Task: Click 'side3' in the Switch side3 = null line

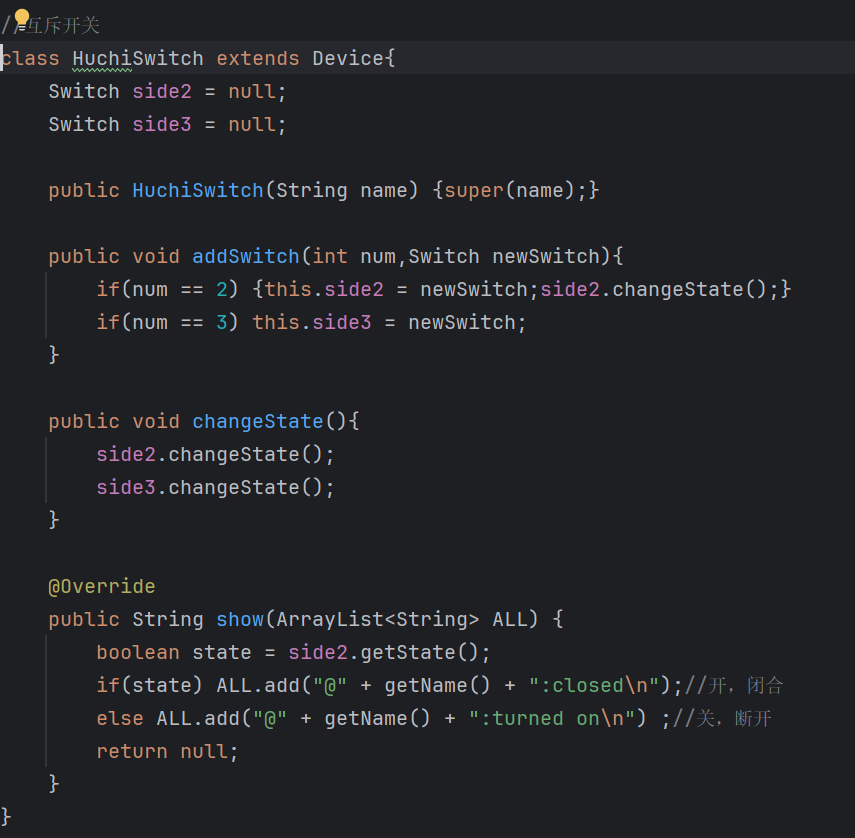Action: [x=162, y=124]
